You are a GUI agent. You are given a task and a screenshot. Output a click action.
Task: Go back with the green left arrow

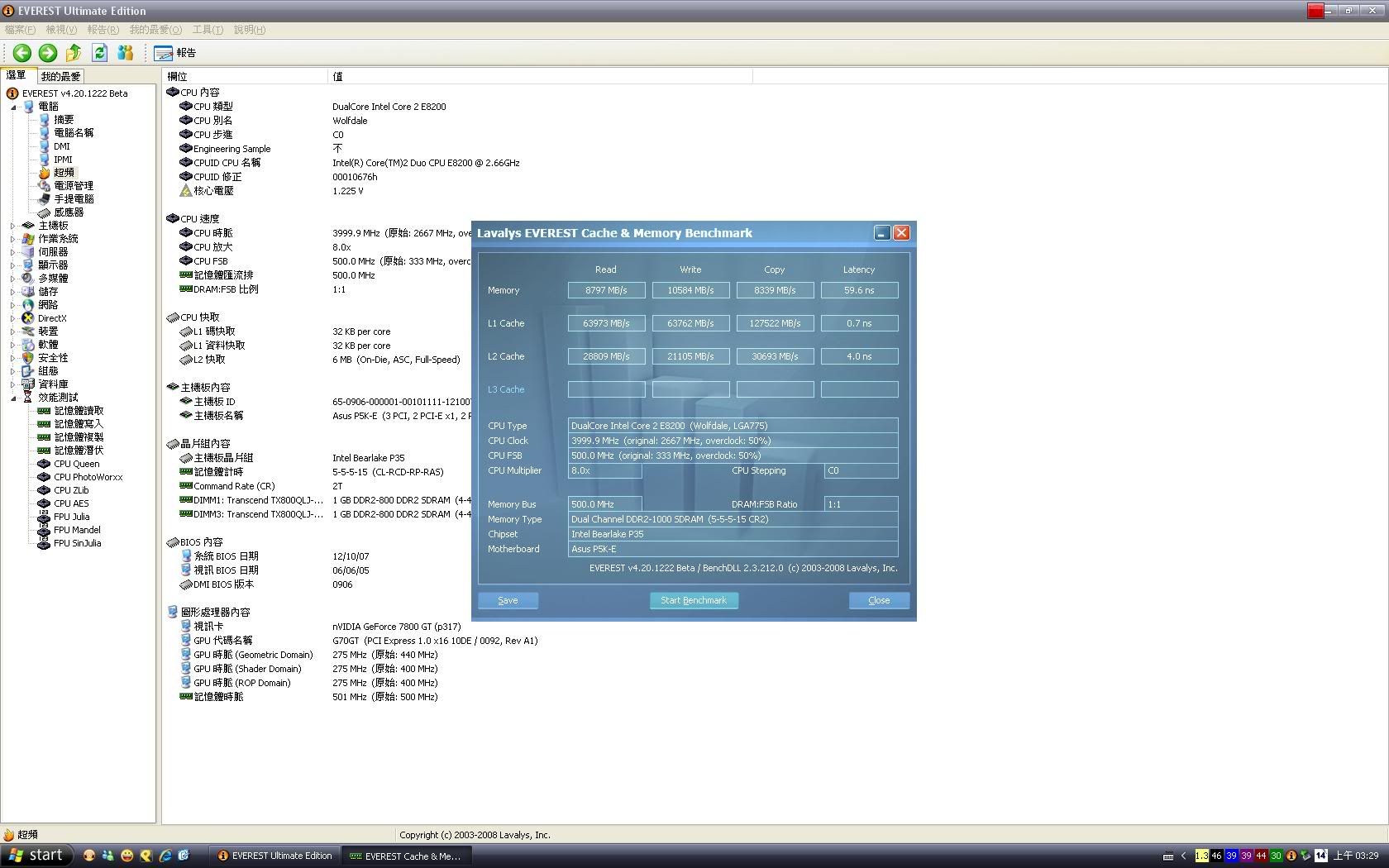click(x=22, y=53)
